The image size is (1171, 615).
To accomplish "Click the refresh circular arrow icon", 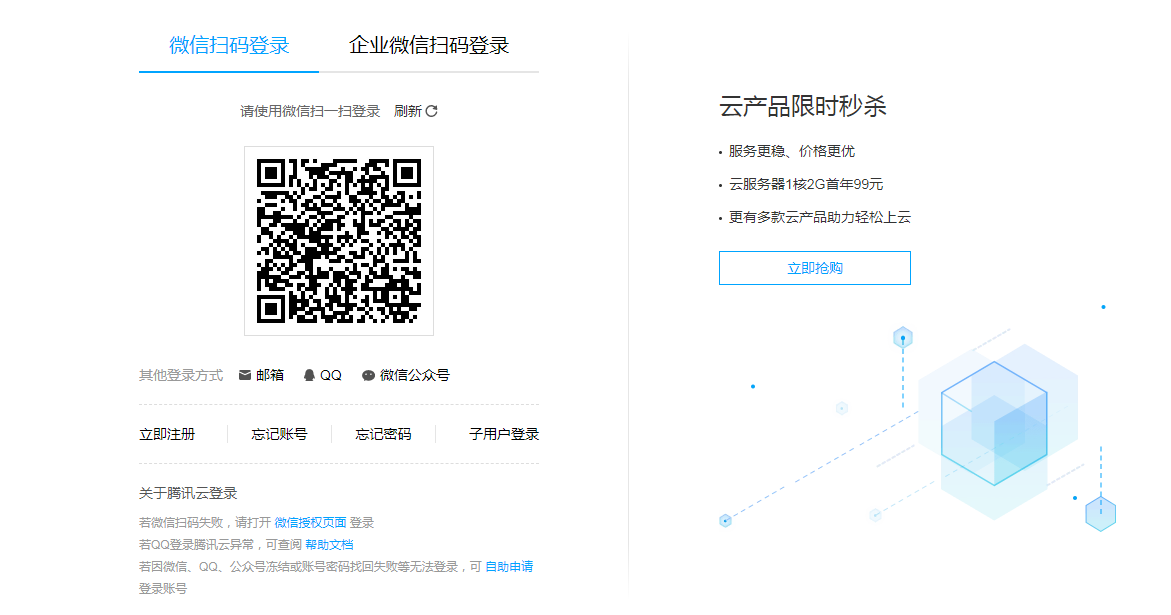I will coord(432,111).
